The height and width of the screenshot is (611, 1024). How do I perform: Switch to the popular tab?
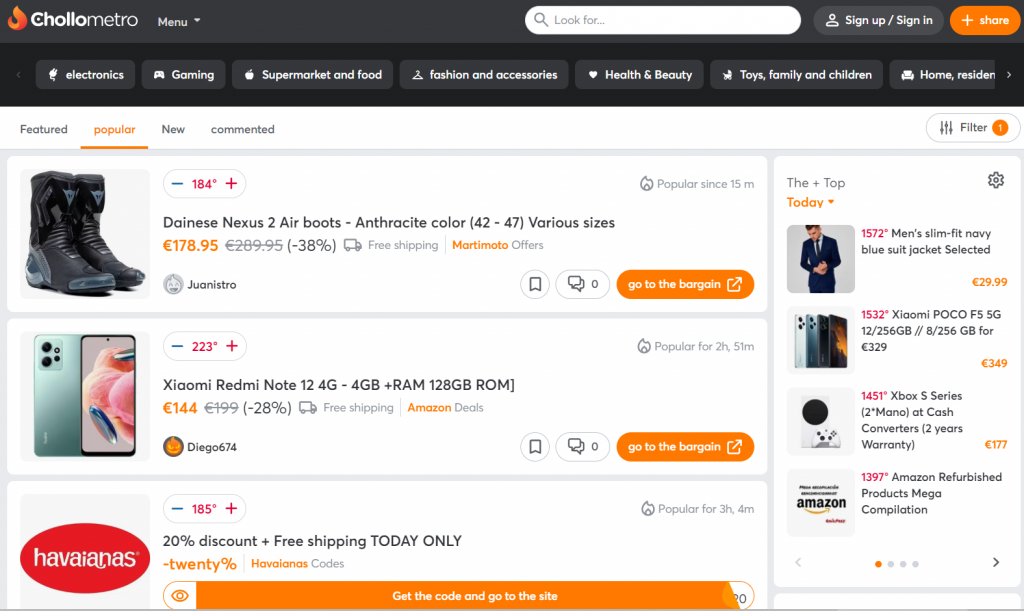click(114, 129)
